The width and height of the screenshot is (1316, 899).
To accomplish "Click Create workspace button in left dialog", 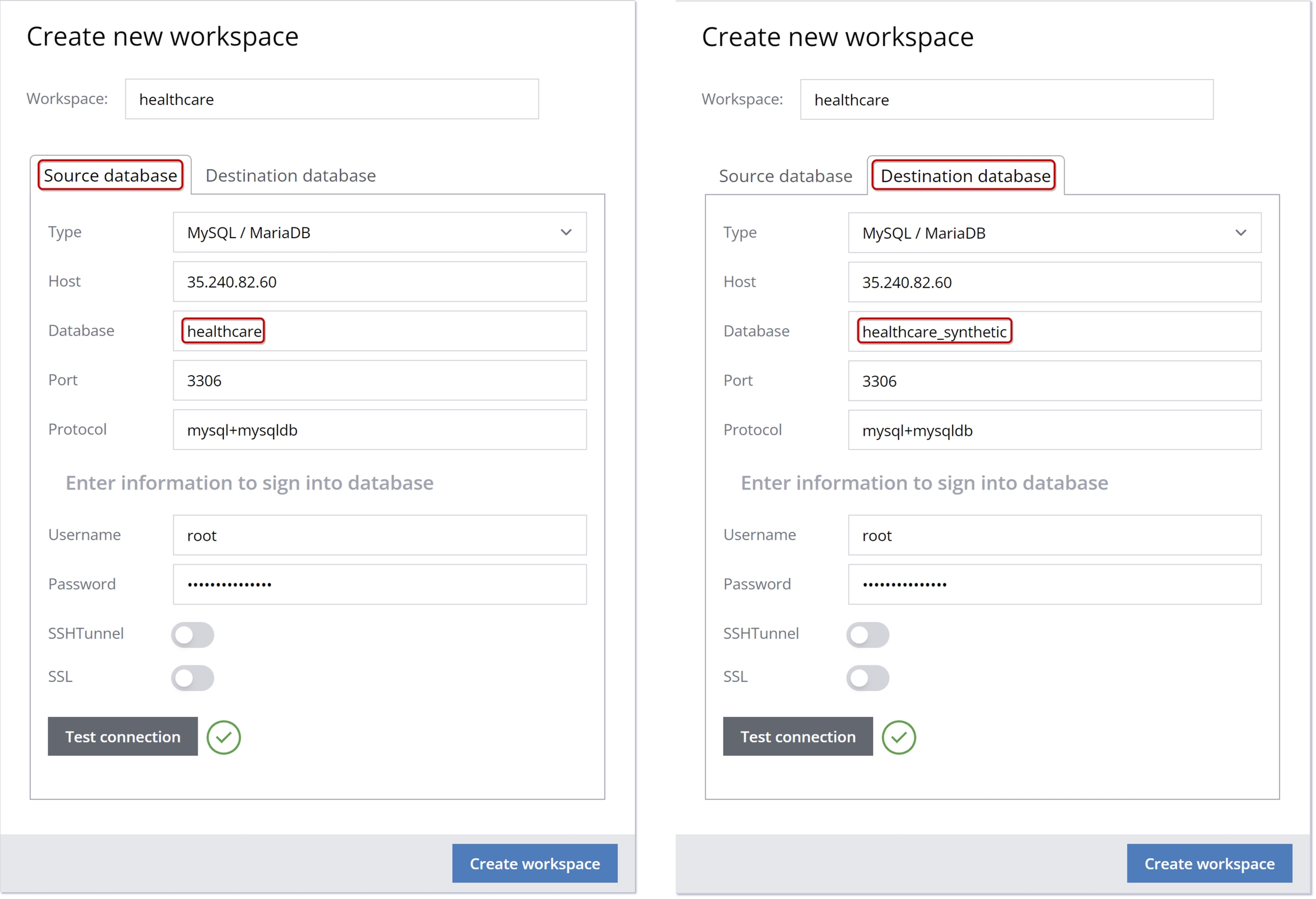I will click(535, 863).
